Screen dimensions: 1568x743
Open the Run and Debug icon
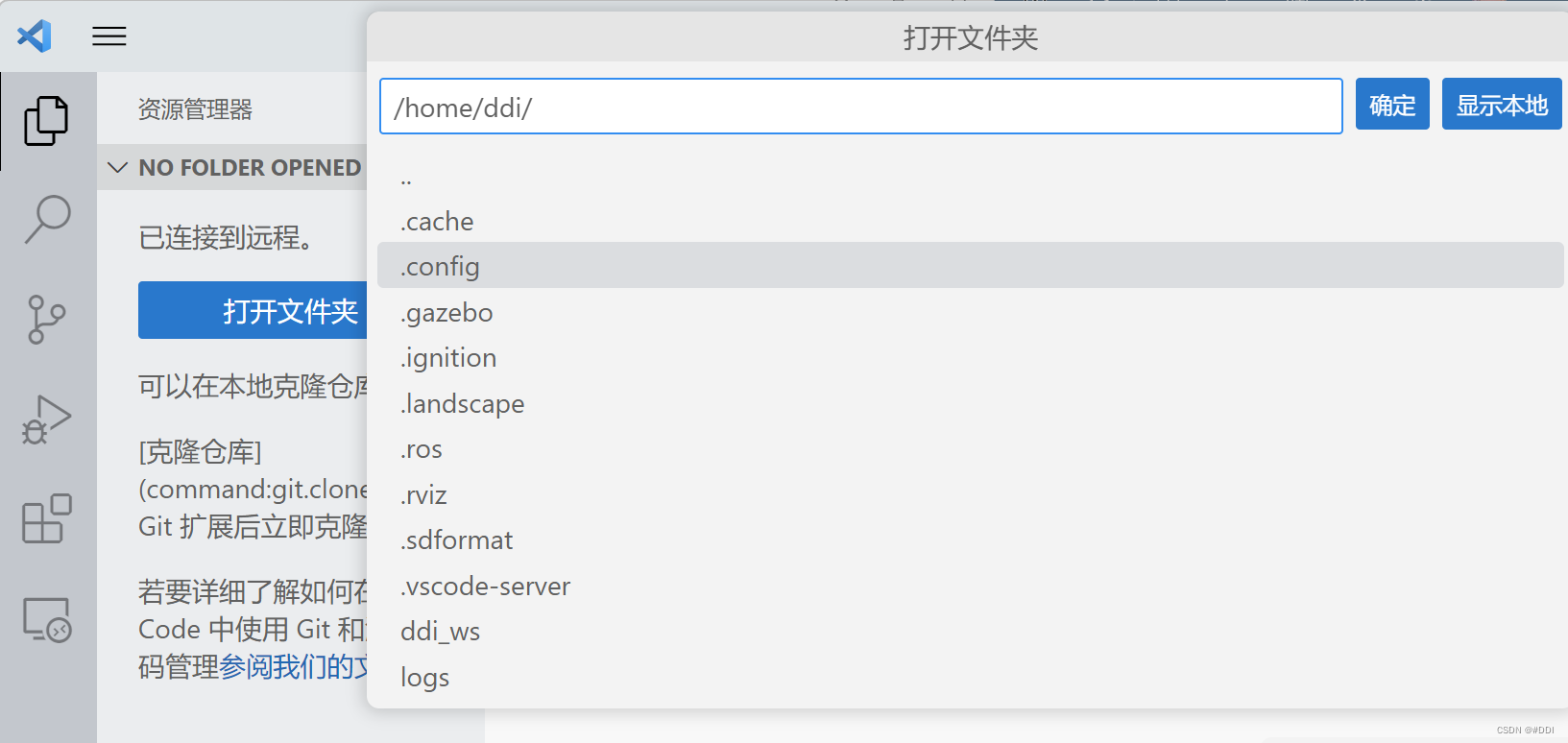click(x=48, y=419)
